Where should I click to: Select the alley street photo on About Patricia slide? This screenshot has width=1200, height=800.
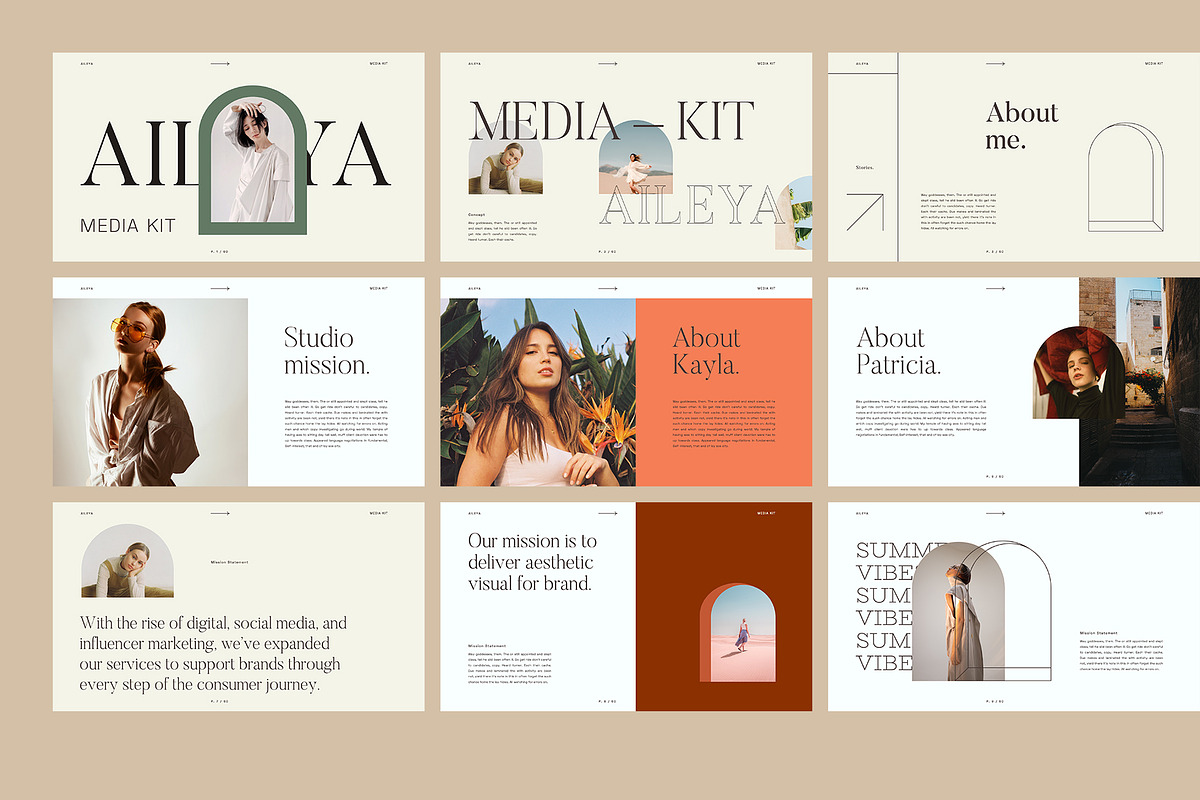(x=1139, y=382)
